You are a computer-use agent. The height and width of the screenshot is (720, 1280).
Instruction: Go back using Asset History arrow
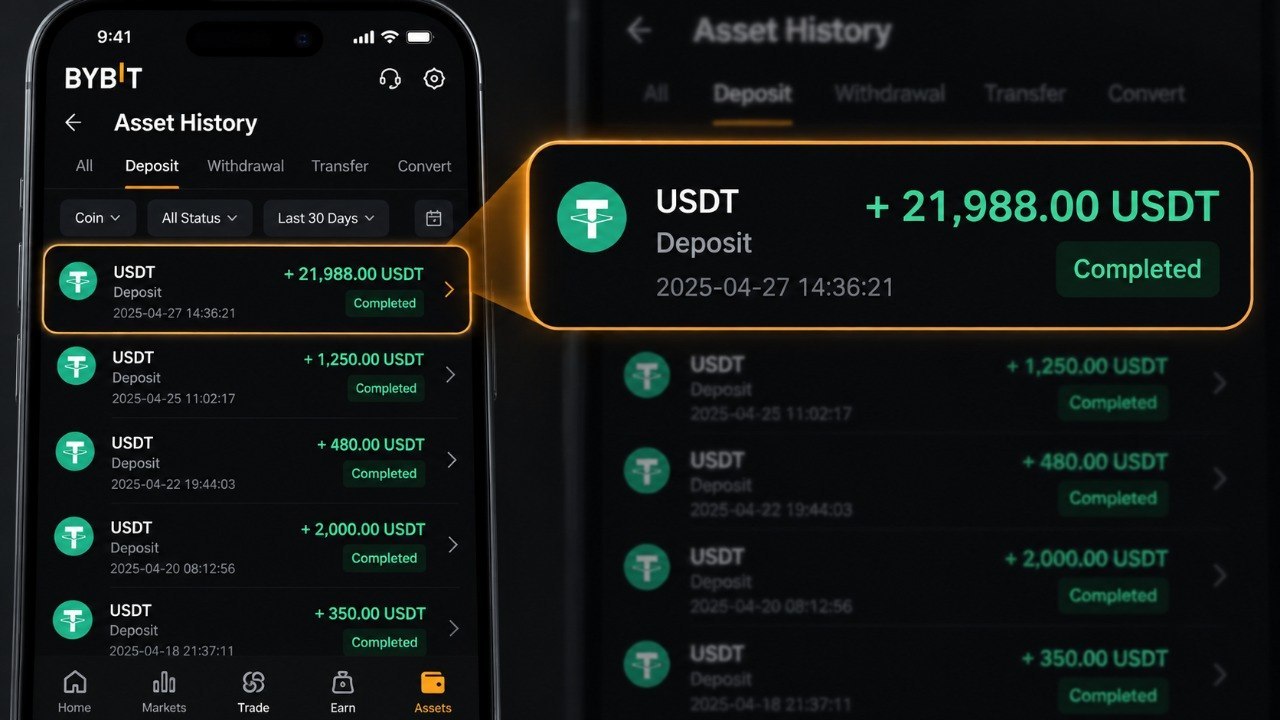(x=73, y=123)
